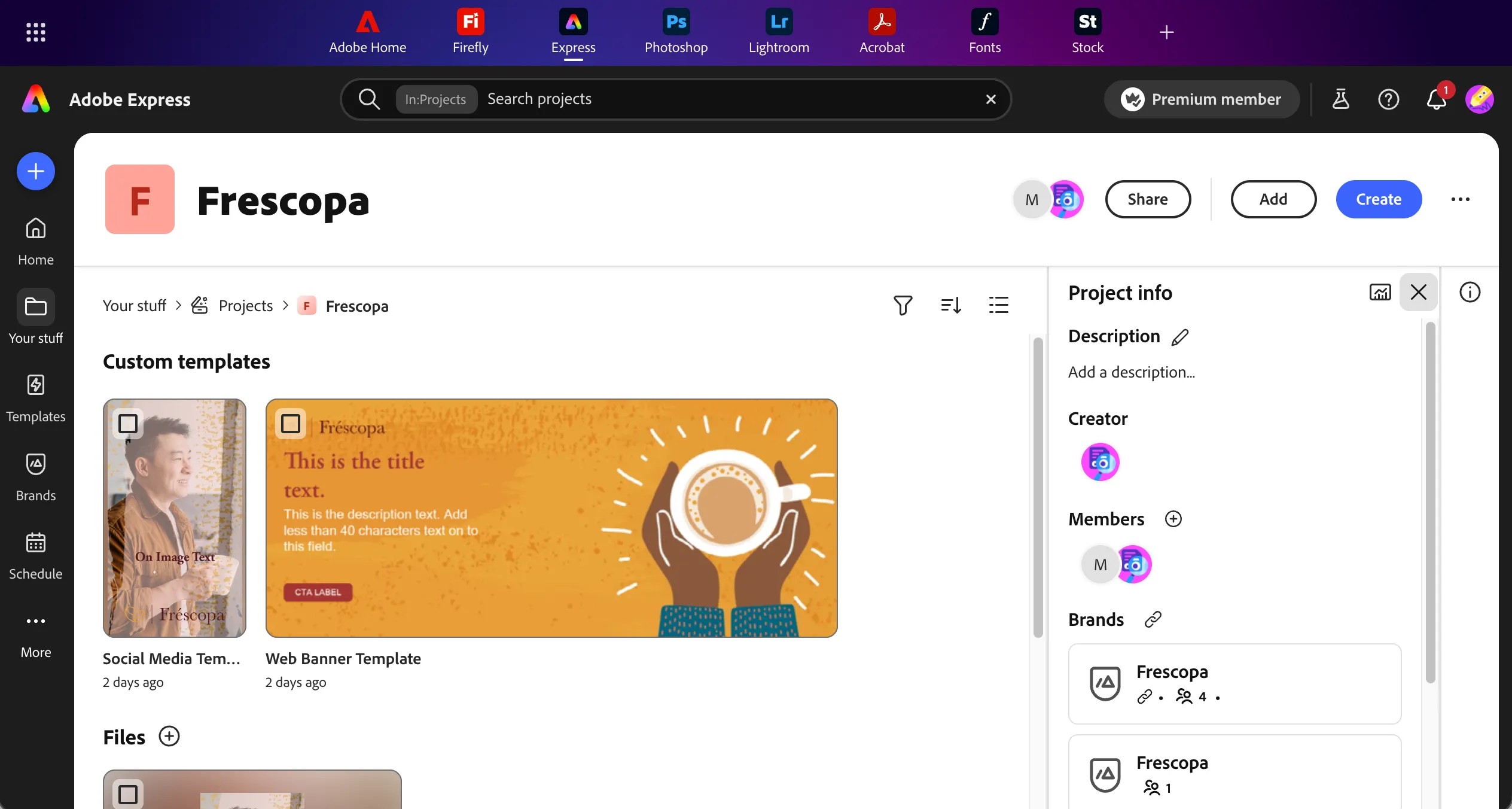
Task: Click the blue Create button
Action: (1379, 199)
